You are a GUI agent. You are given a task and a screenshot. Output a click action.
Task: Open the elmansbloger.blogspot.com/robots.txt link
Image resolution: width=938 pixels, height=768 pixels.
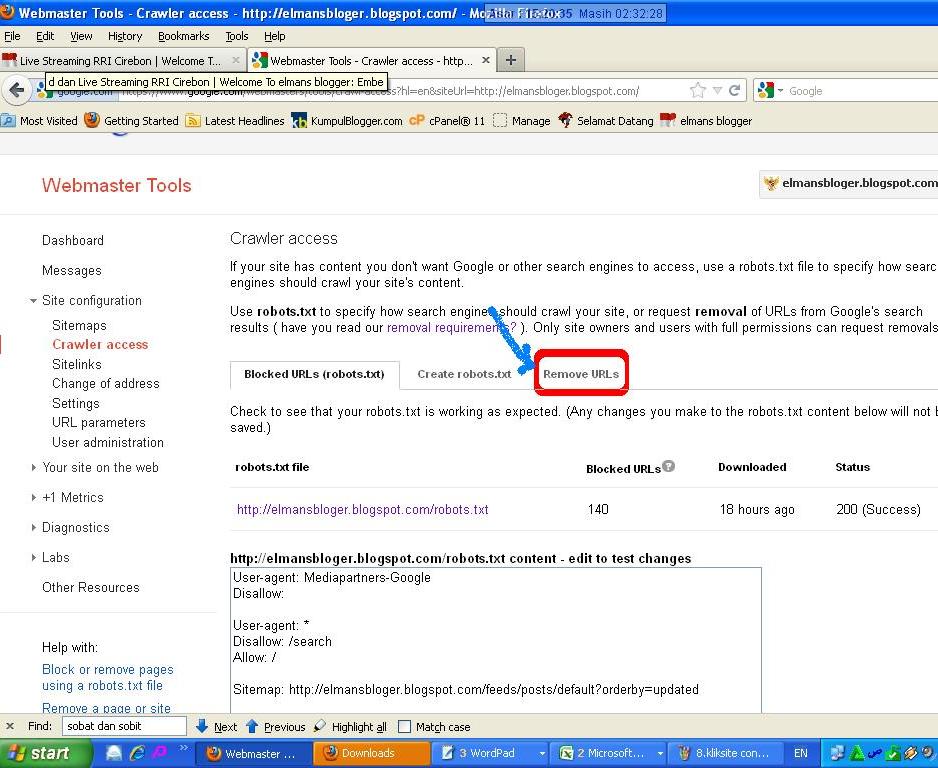363,510
